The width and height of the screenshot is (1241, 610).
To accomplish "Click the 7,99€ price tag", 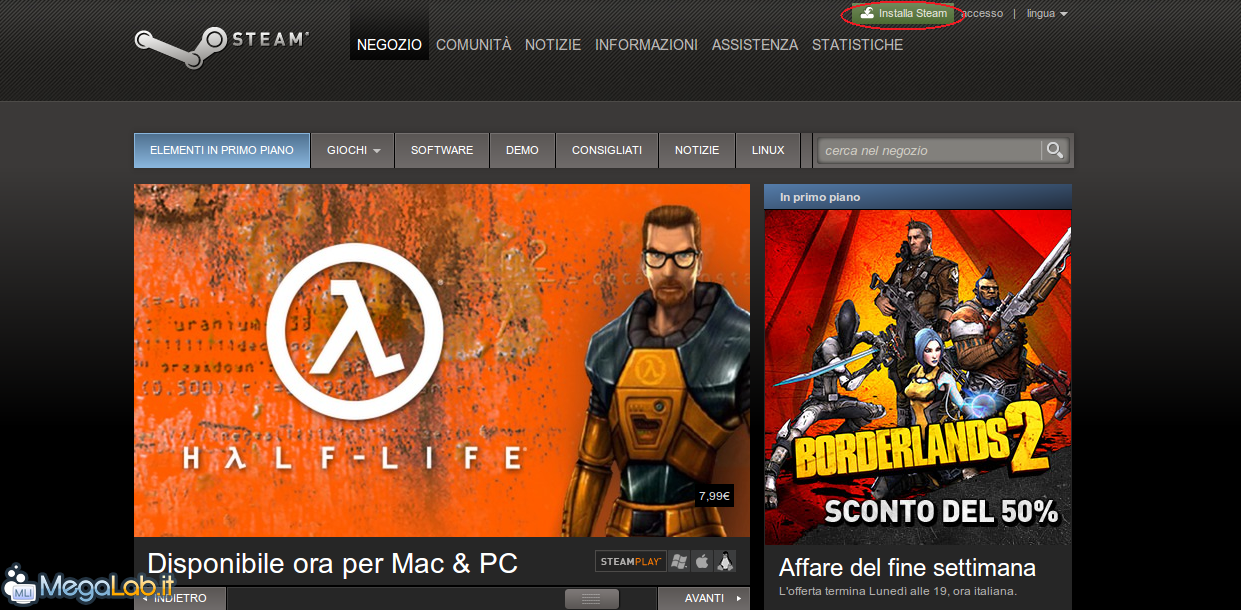I will coord(715,496).
